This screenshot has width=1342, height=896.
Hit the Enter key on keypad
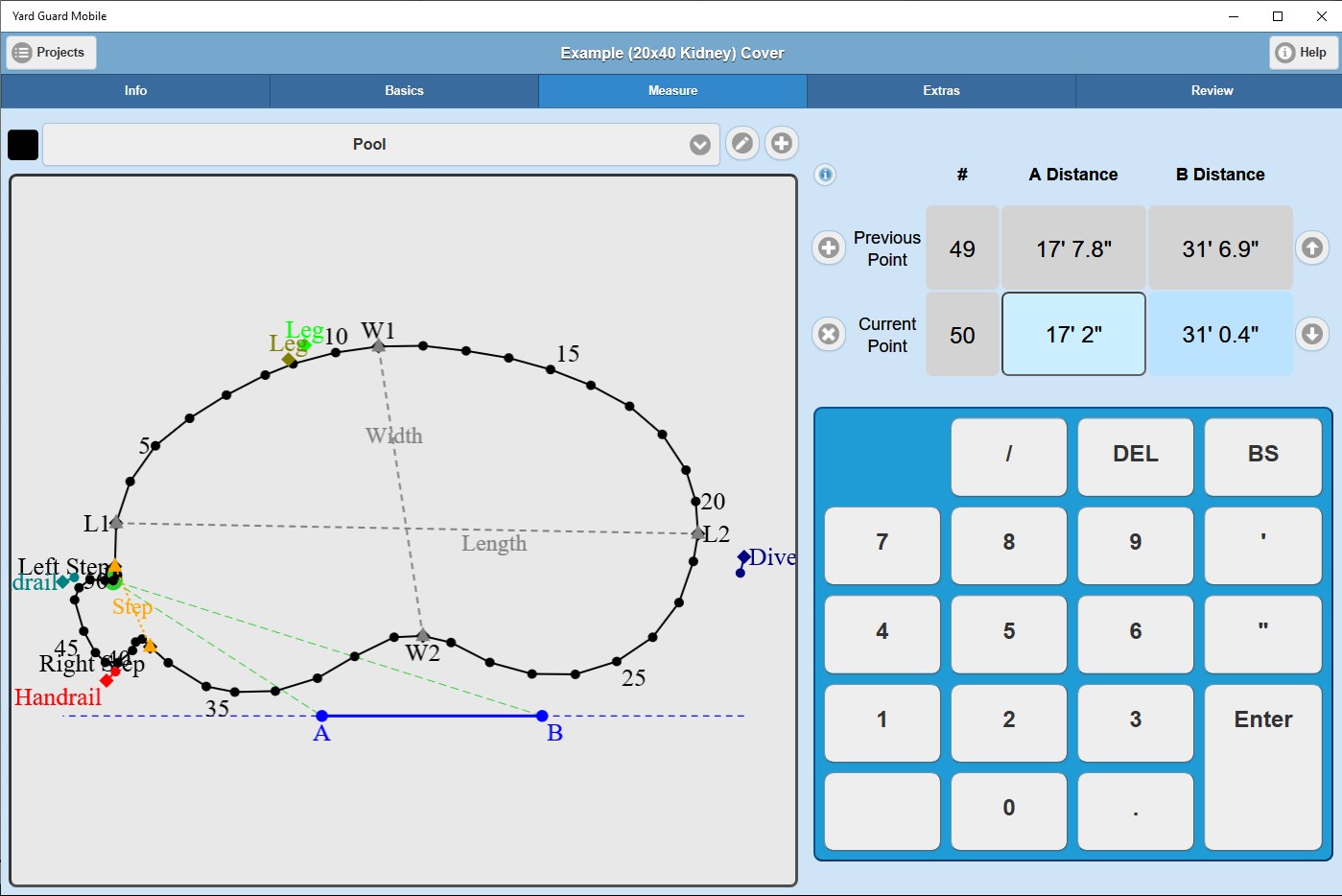1263,767
